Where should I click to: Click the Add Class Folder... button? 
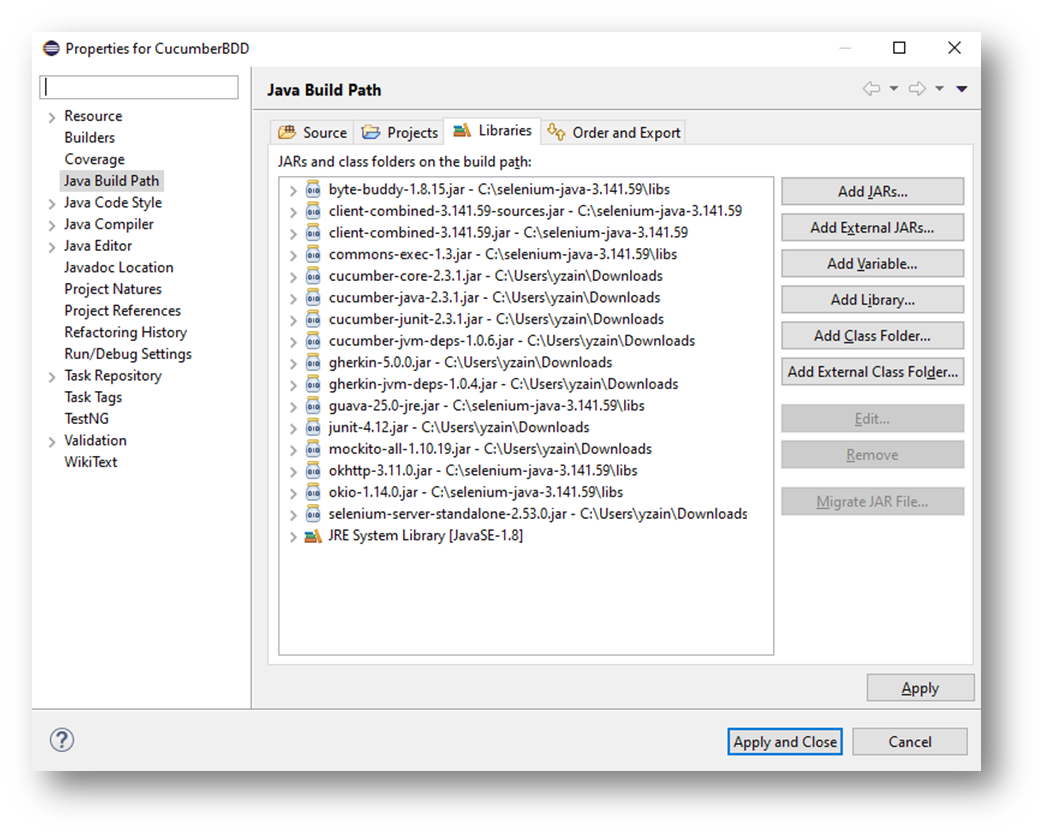coord(873,336)
